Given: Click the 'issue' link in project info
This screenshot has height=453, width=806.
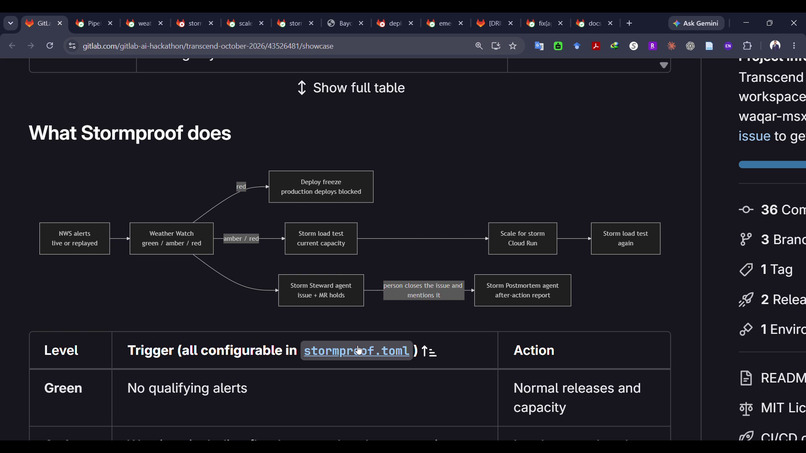Looking at the screenshot, I should pyautogui.click(x=754, y=136).
